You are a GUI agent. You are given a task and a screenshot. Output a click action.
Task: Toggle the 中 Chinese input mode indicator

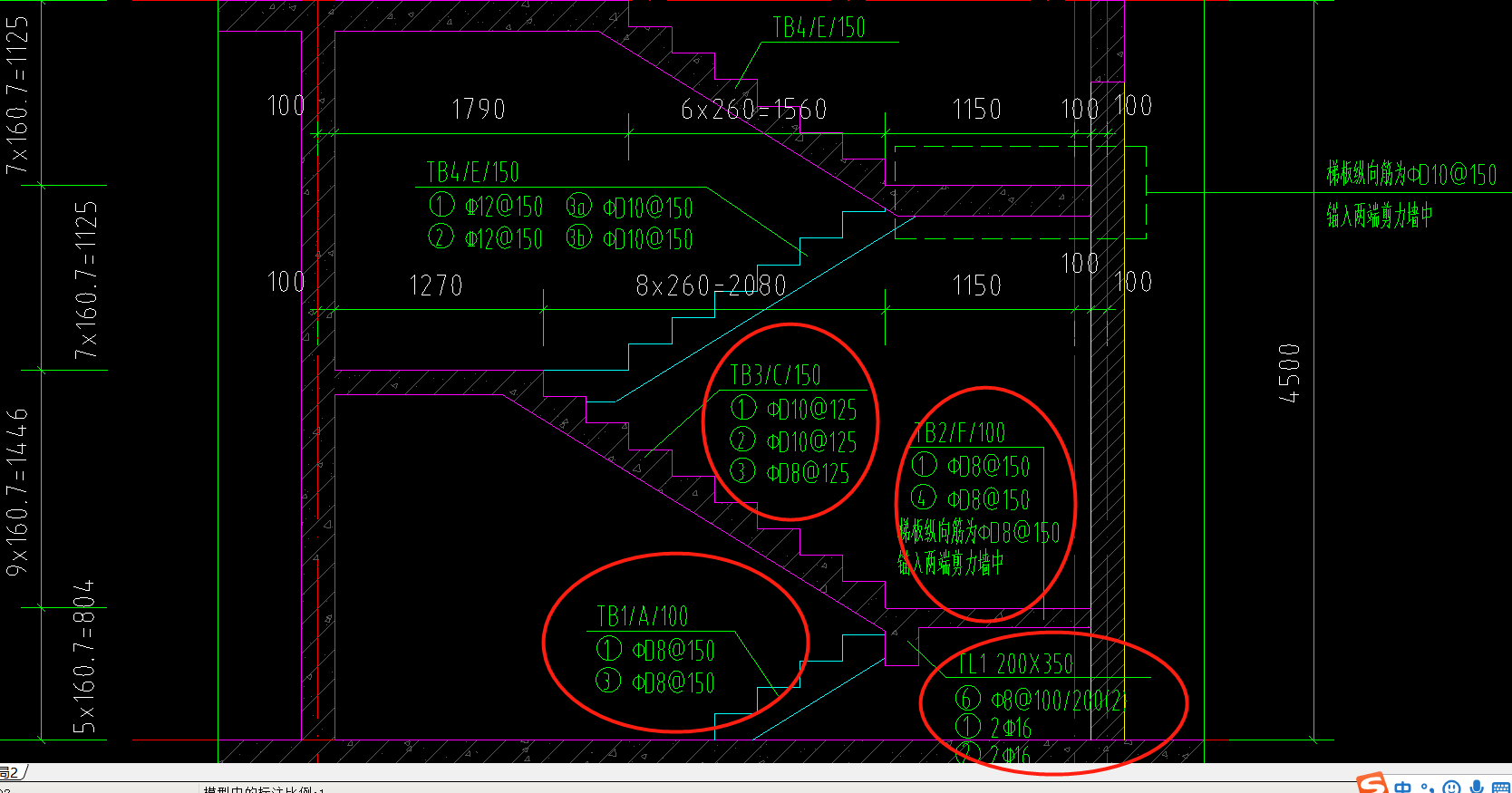(x=1403, y=788)
